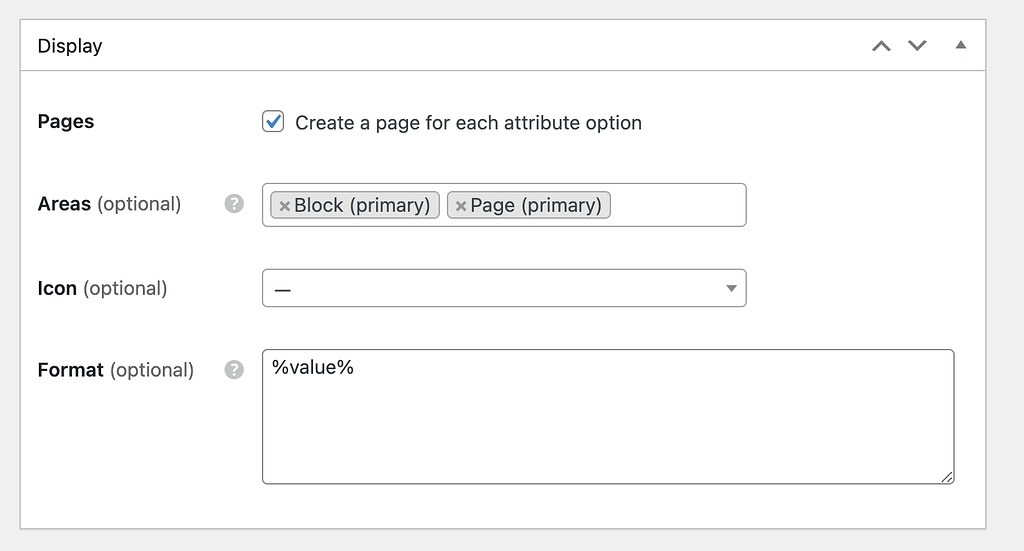Move Display panel down with arrow
1024x551 pixels.
pos(917,46)
